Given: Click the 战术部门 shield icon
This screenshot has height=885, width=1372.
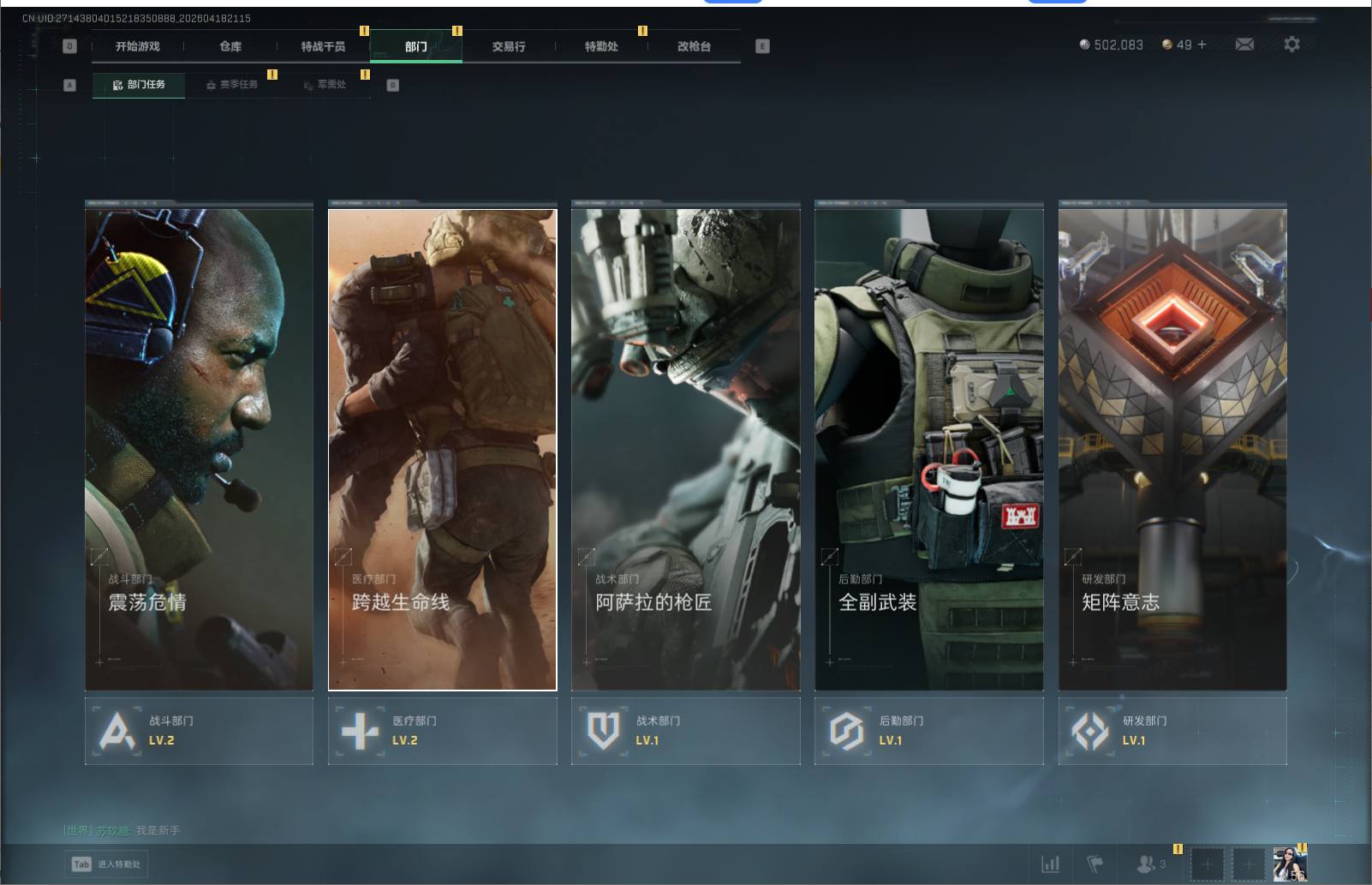Looking at the screenshot, I should (x=603, y=732).
